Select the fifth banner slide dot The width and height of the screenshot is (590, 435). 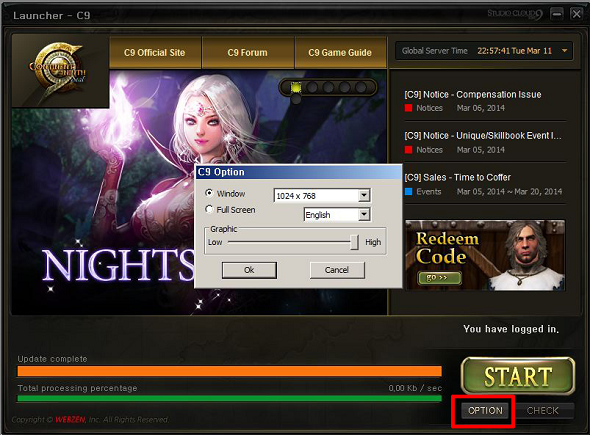coord(361,88)
